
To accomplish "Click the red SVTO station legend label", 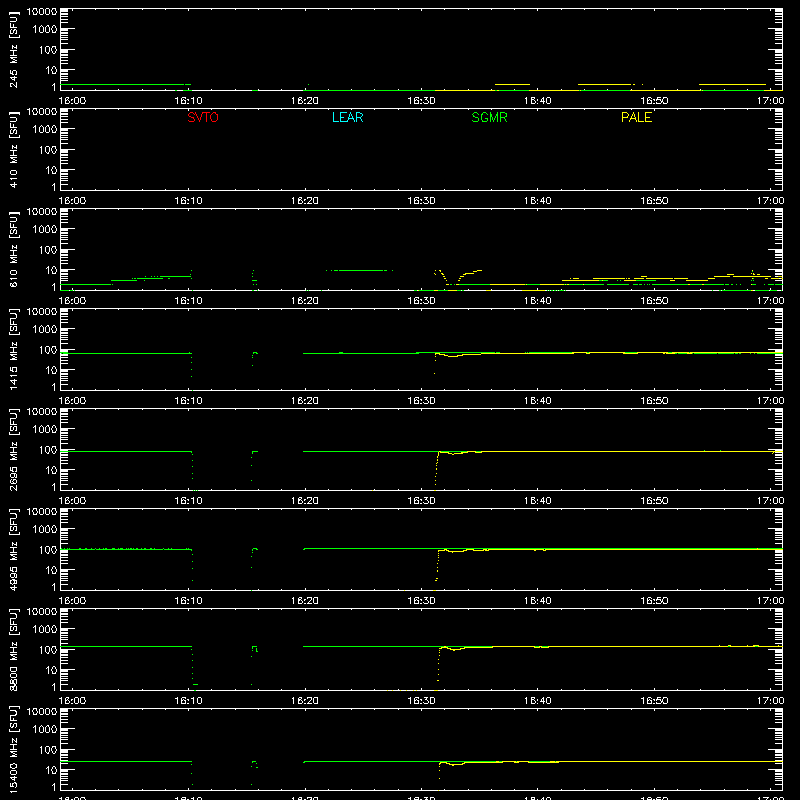I will (203, 117).
